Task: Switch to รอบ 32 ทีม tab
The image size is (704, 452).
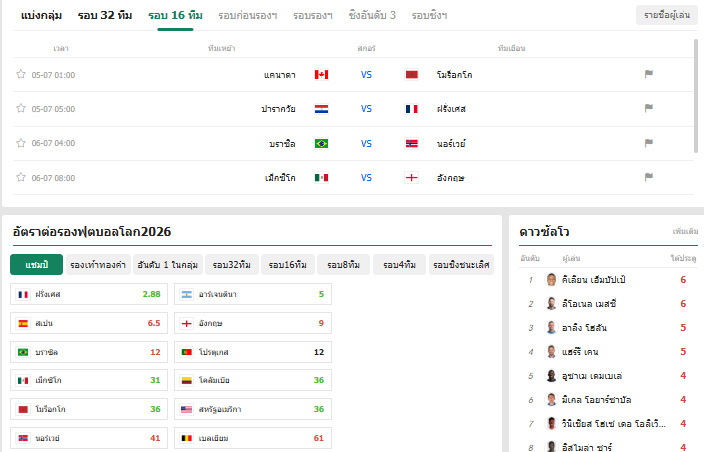Action: point(105,15)
